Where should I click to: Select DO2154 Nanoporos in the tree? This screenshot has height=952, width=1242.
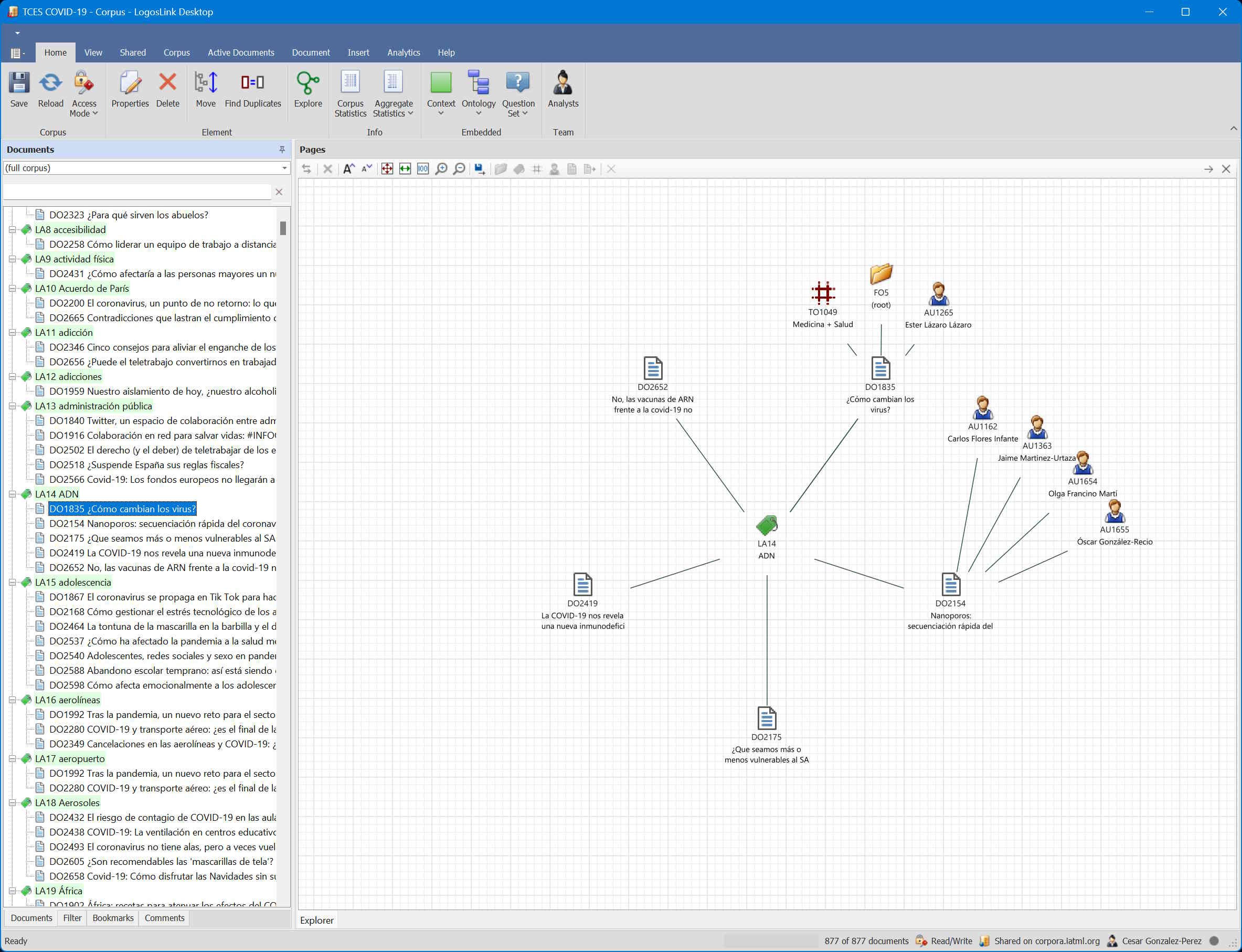(163, 524)
